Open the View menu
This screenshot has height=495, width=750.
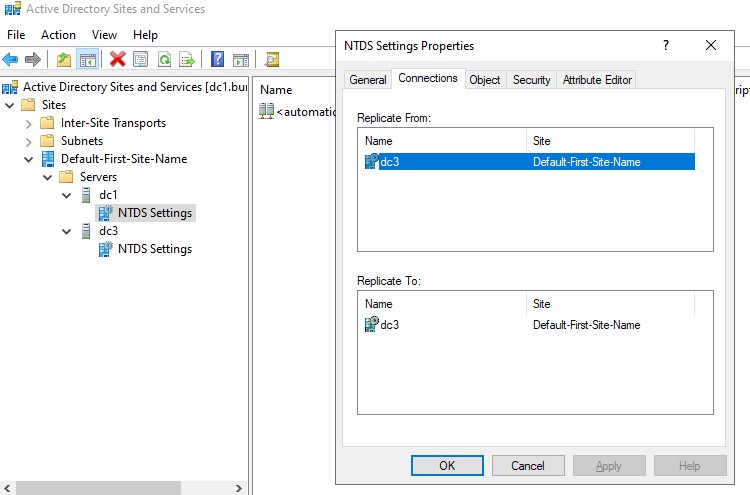click(x=104, y=35)
